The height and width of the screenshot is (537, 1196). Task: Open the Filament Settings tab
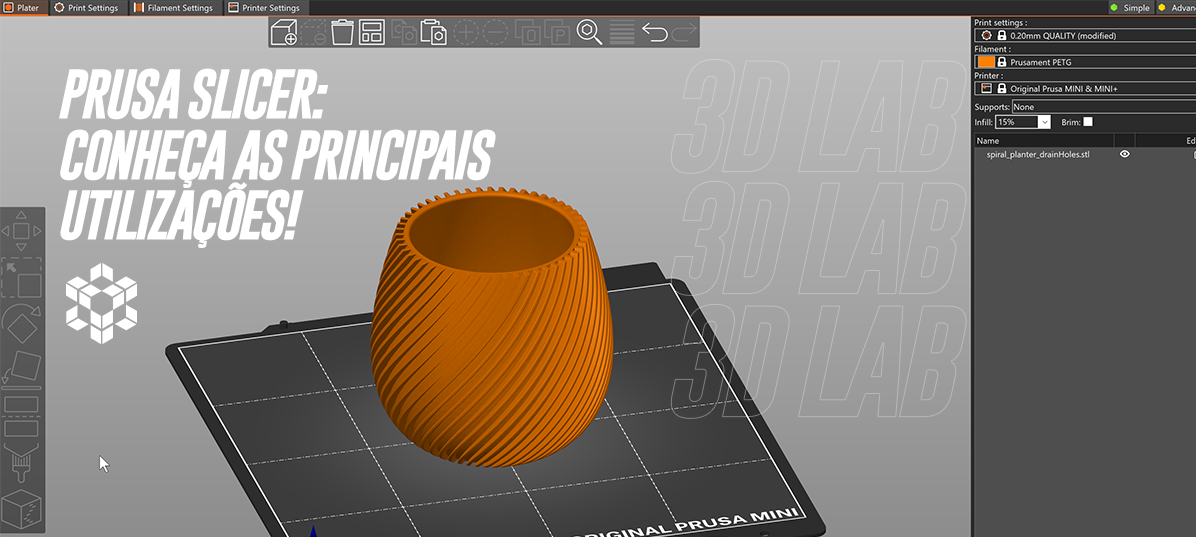[x=174, y=8]
